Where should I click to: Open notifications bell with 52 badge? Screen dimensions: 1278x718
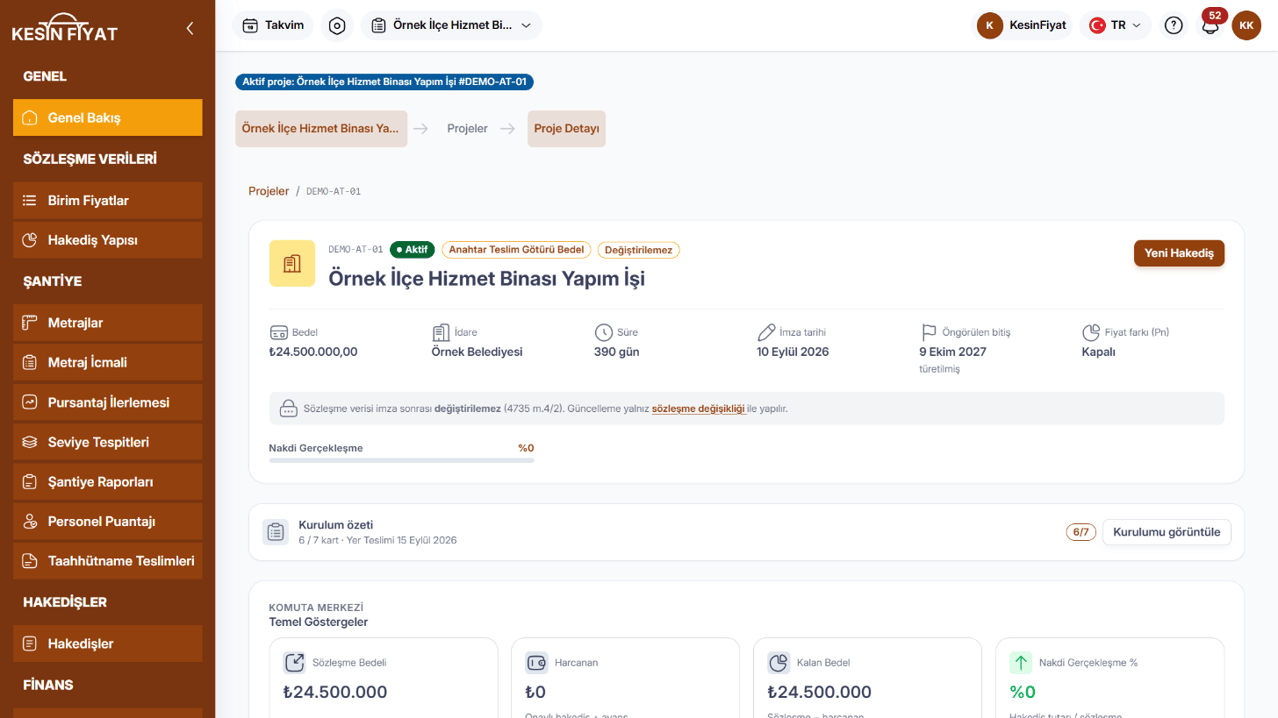(x=1211, y=24)
